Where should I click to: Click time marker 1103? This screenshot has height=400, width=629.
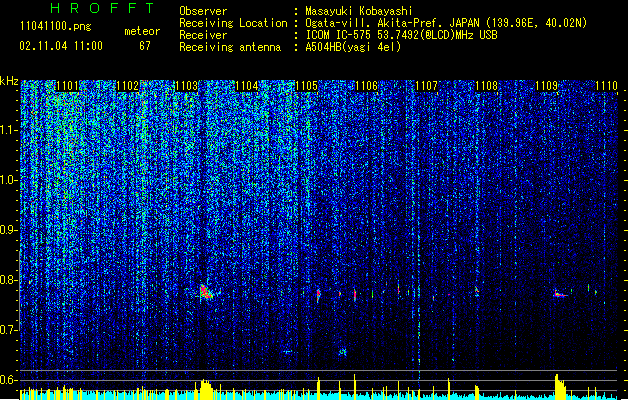pyautogui.click(x=187, y=86)
